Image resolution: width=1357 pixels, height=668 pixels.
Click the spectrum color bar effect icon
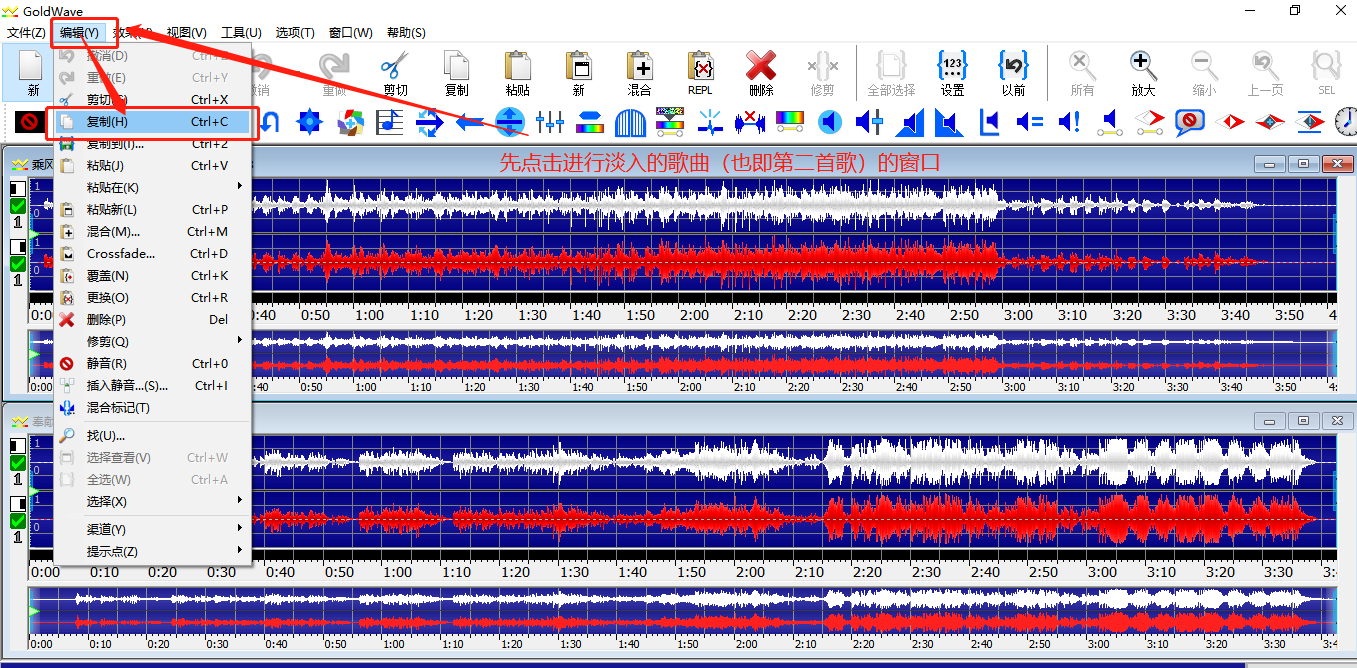point(790,123)
